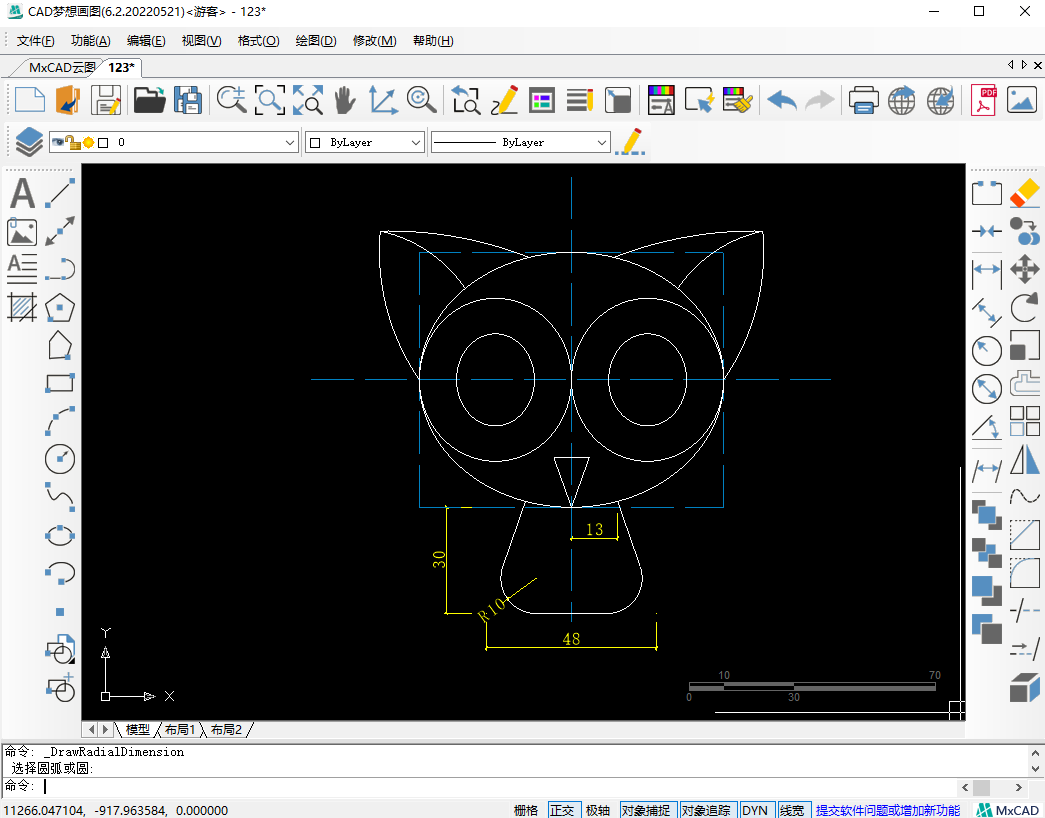
Task: Click the Open folder icon
Action: (x=149, y=101)
